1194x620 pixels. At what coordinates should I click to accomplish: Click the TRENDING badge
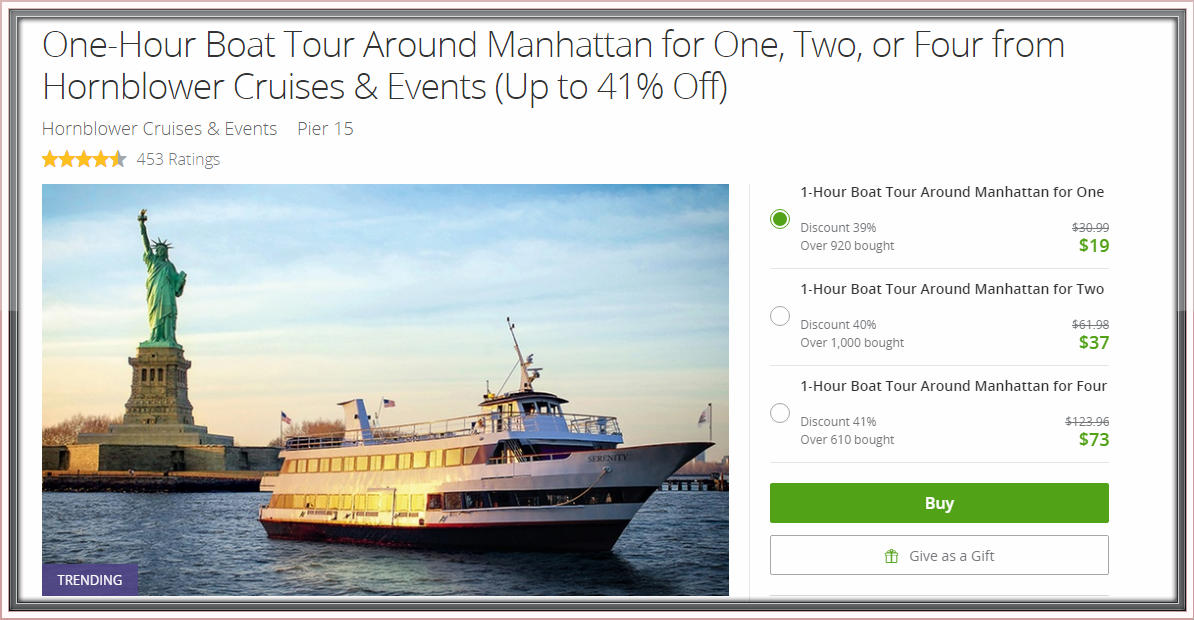click(90, 579)
